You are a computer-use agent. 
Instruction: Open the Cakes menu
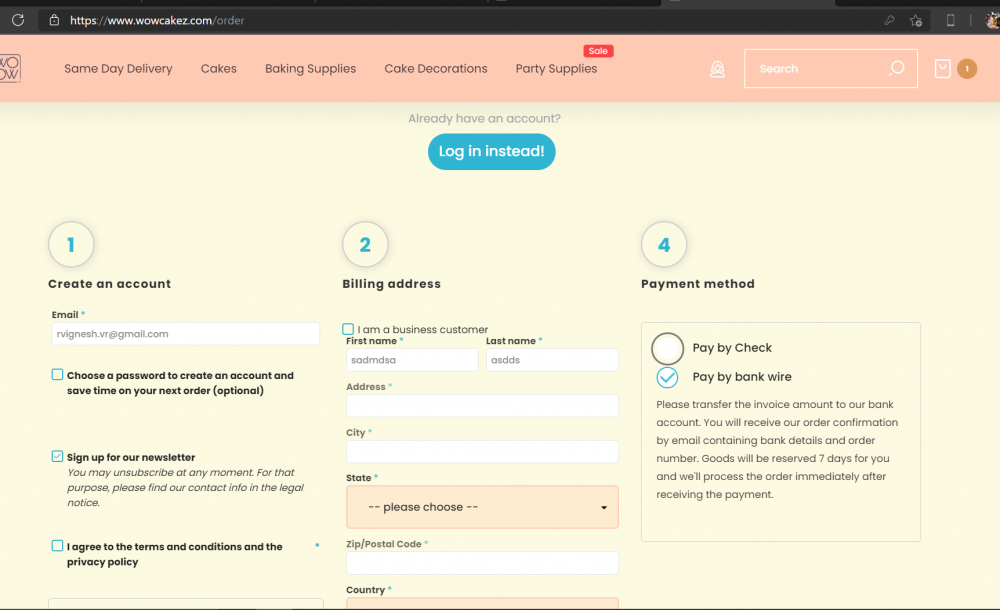(x=218, y=68)
